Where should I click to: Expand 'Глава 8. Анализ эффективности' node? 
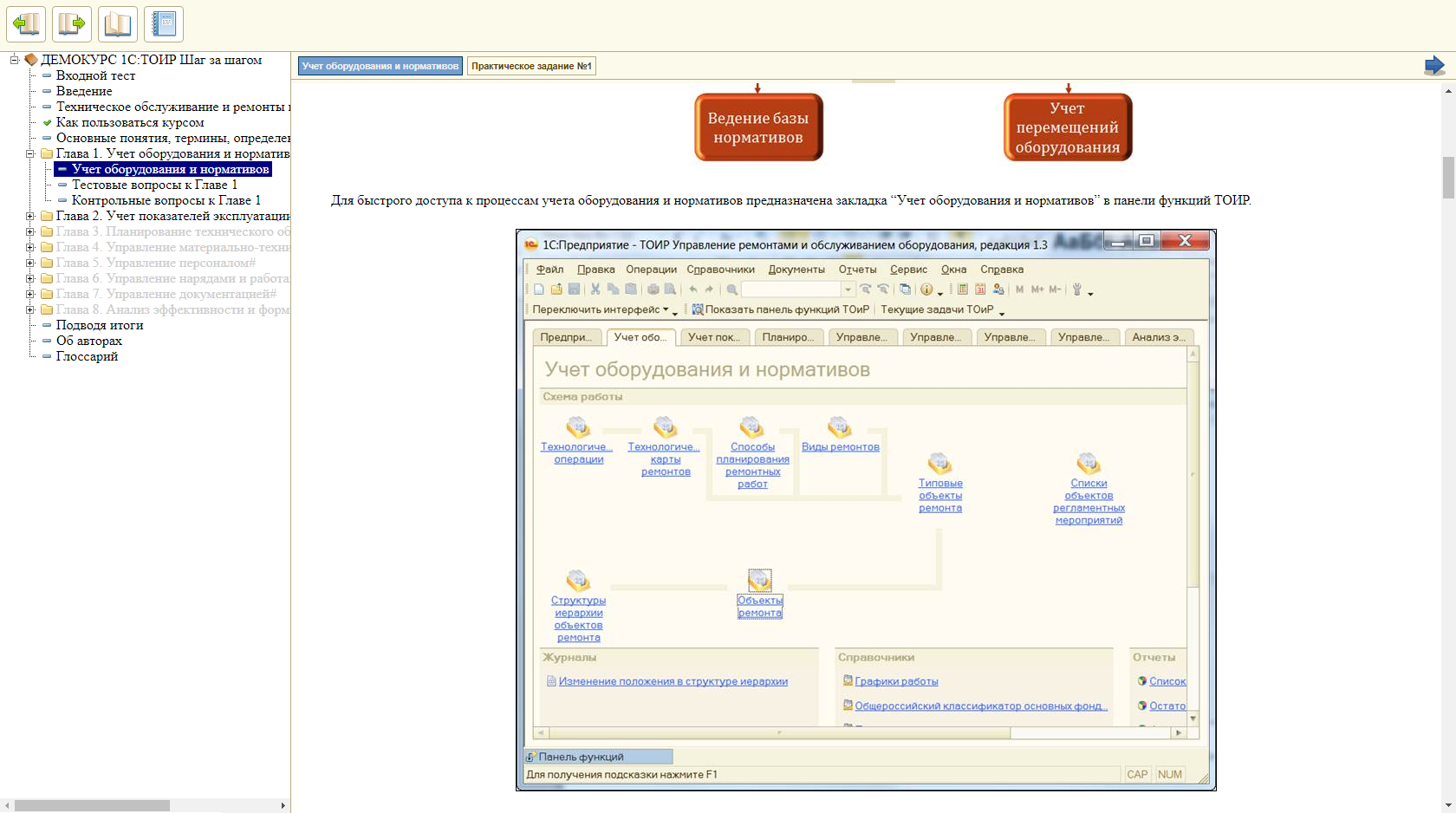[30, 309]
